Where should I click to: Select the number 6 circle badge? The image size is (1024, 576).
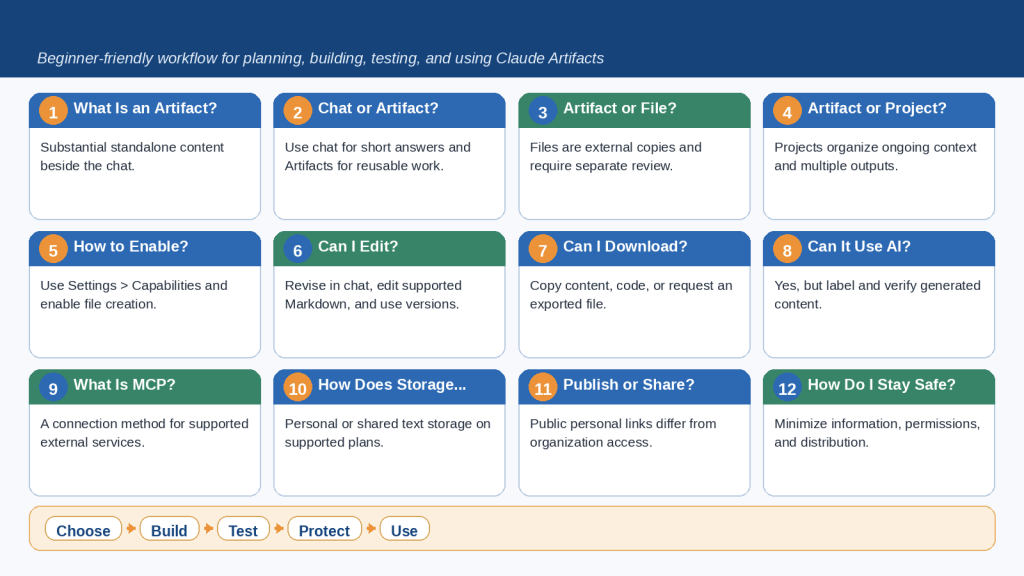point(298,250)
